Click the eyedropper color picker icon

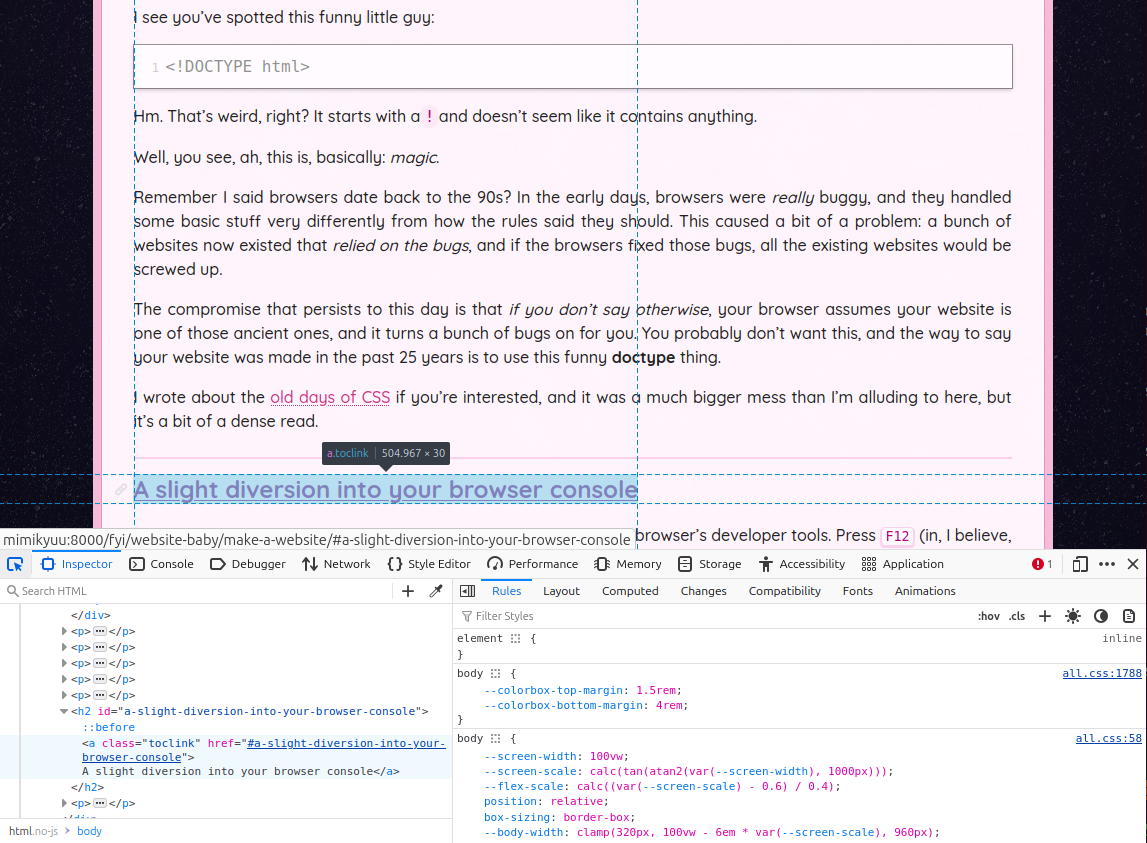point(436,591)
